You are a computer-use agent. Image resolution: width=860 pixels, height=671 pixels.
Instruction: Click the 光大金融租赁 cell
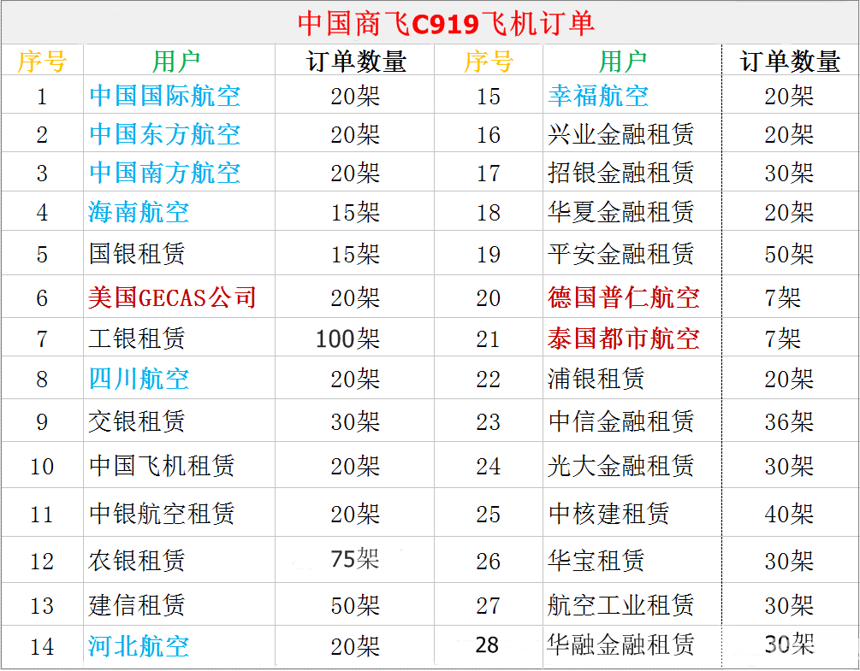coord(632,466)
